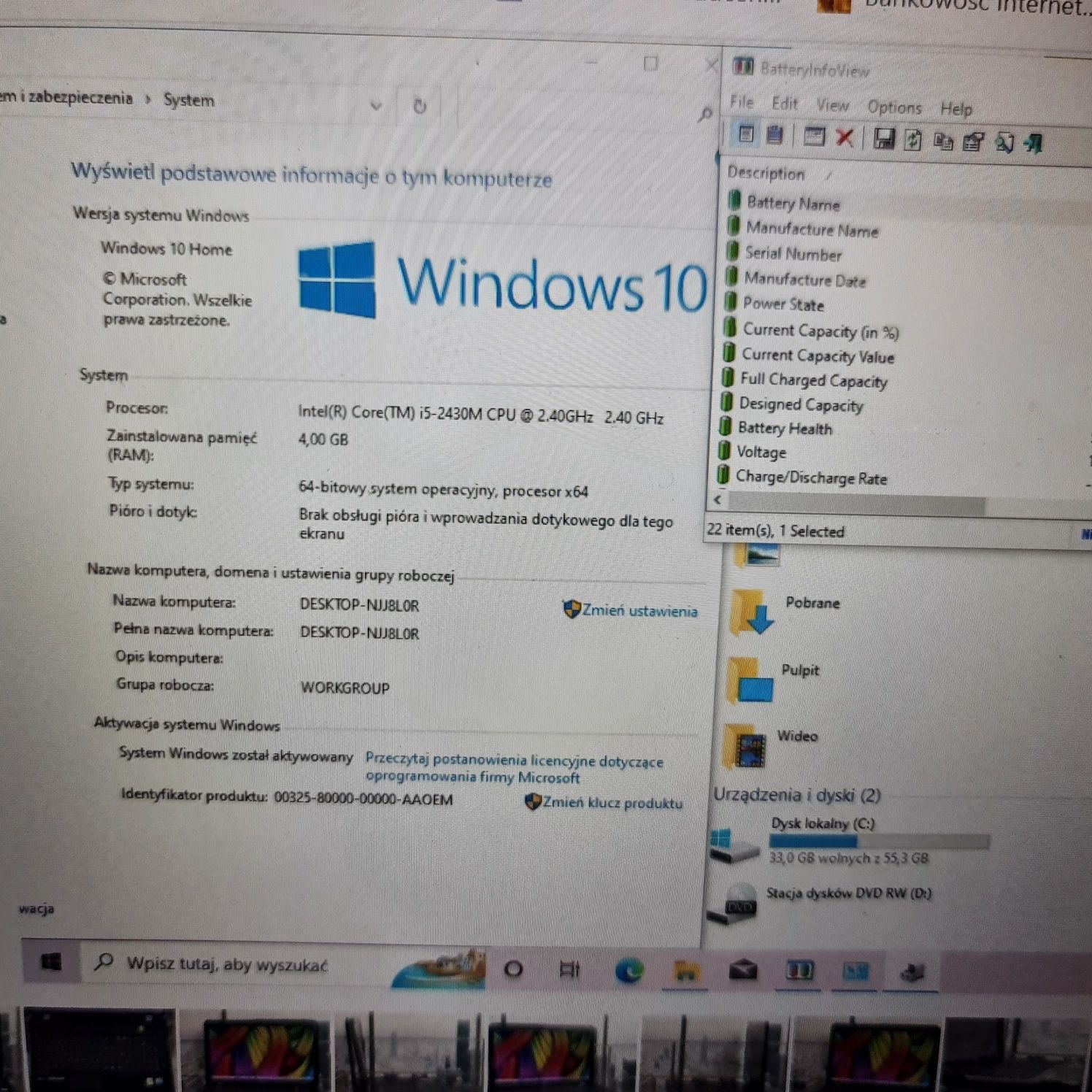Expand address bar history dropdown chevron

(x=376, y=107)
